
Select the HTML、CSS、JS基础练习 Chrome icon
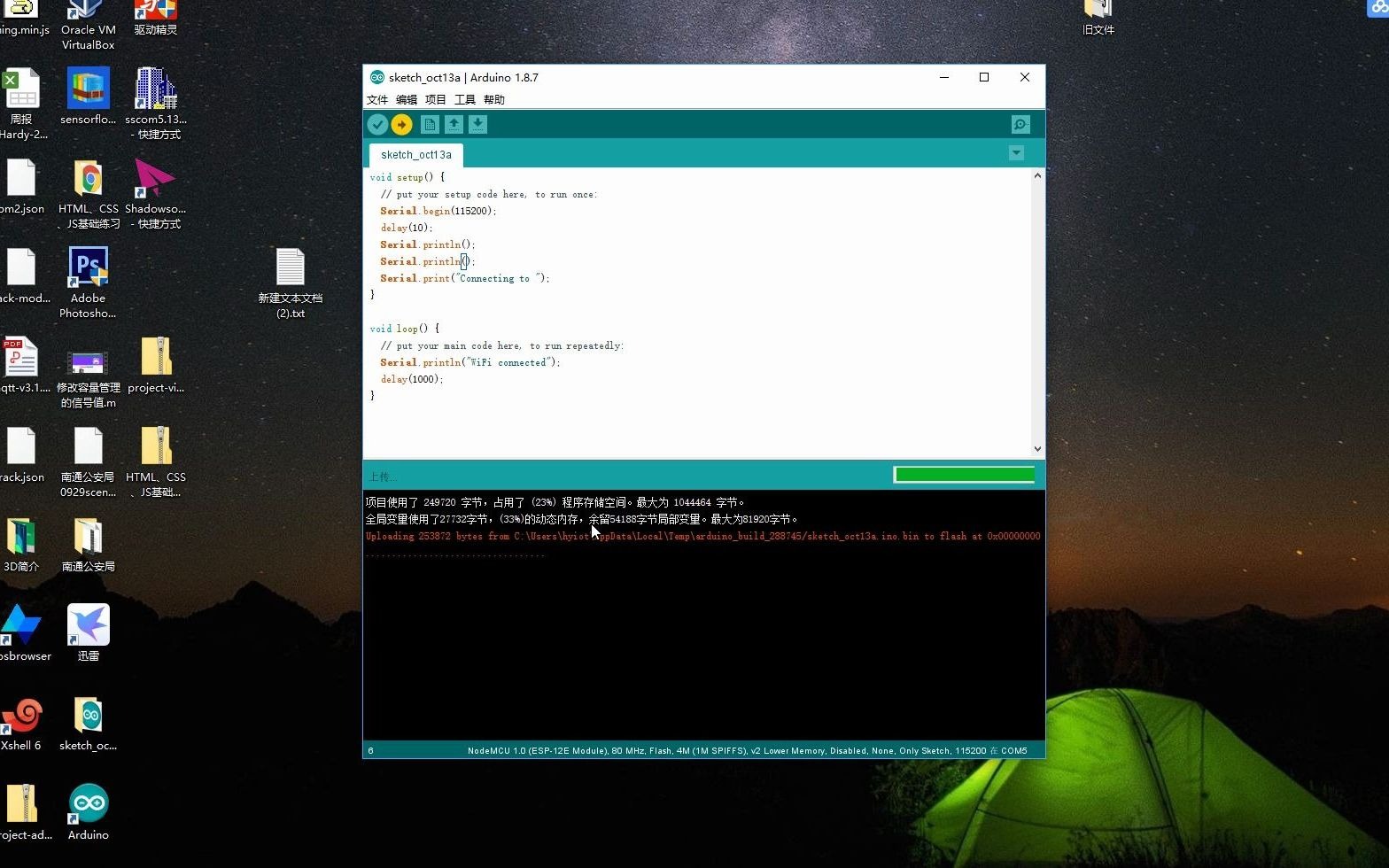tap(88, 194)
